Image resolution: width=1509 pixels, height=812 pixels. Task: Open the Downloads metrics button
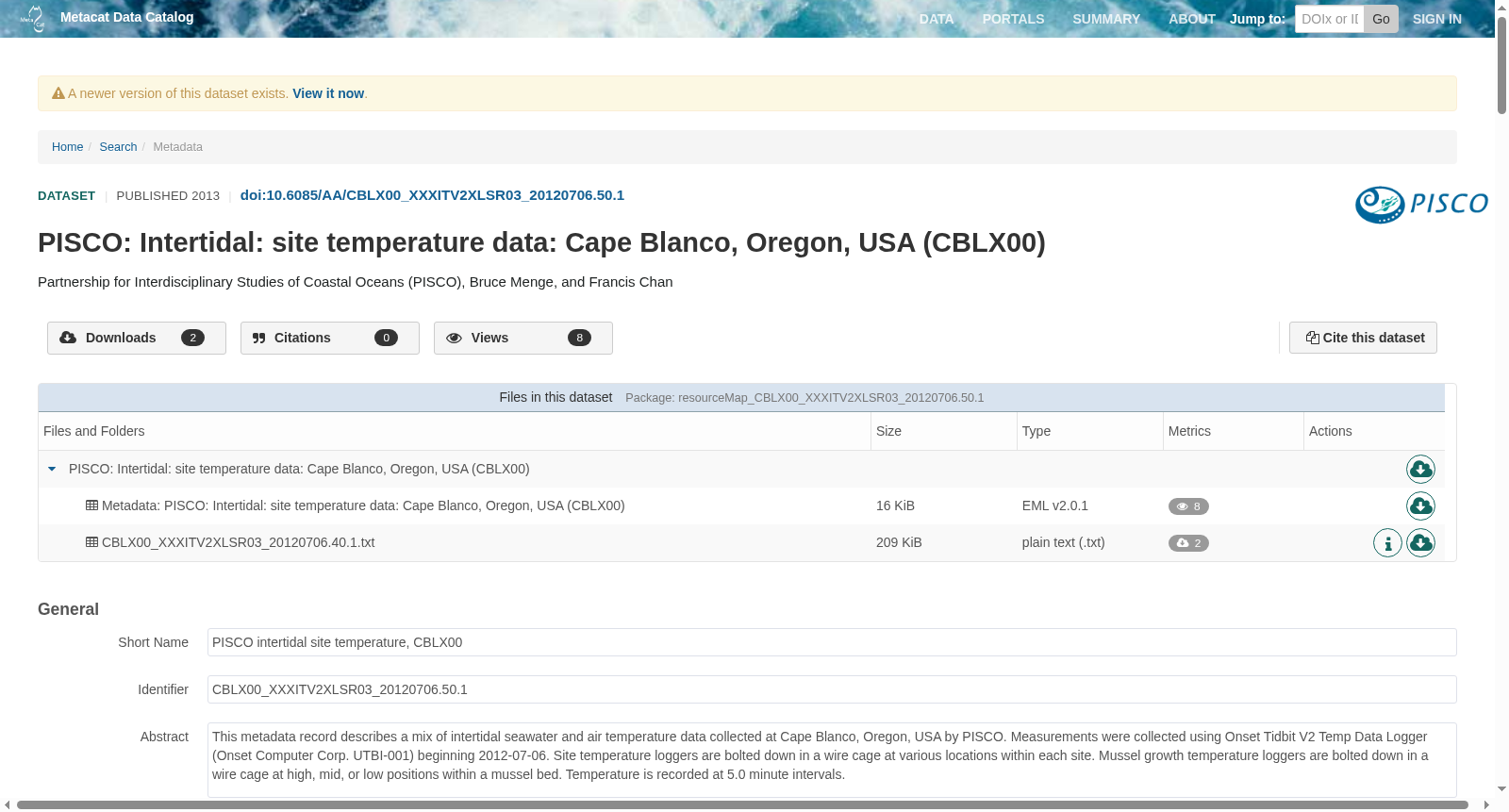(137, 338)
